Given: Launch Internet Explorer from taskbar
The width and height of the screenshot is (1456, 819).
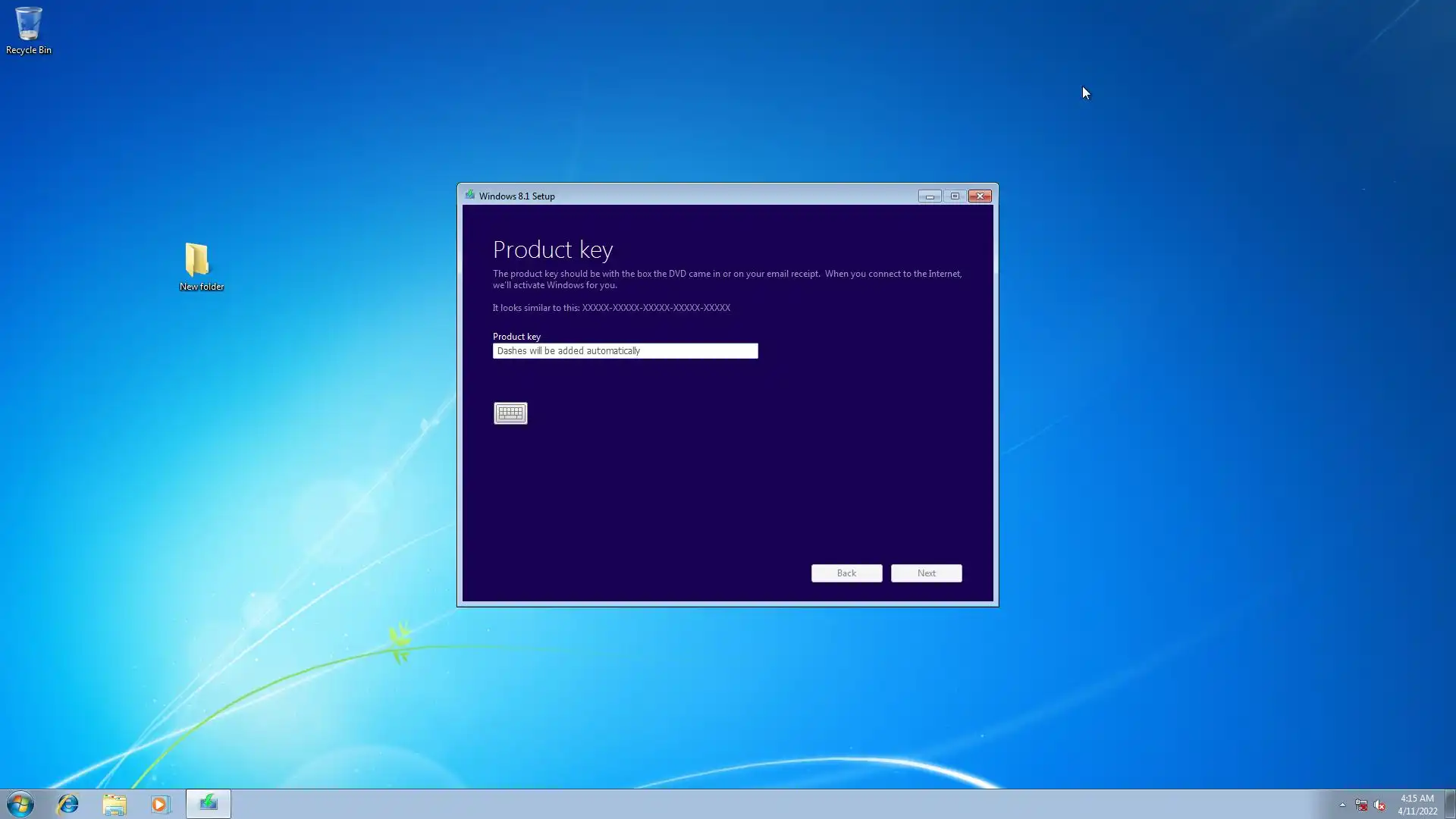Looking at the screenshot, I should pos(68,804).
